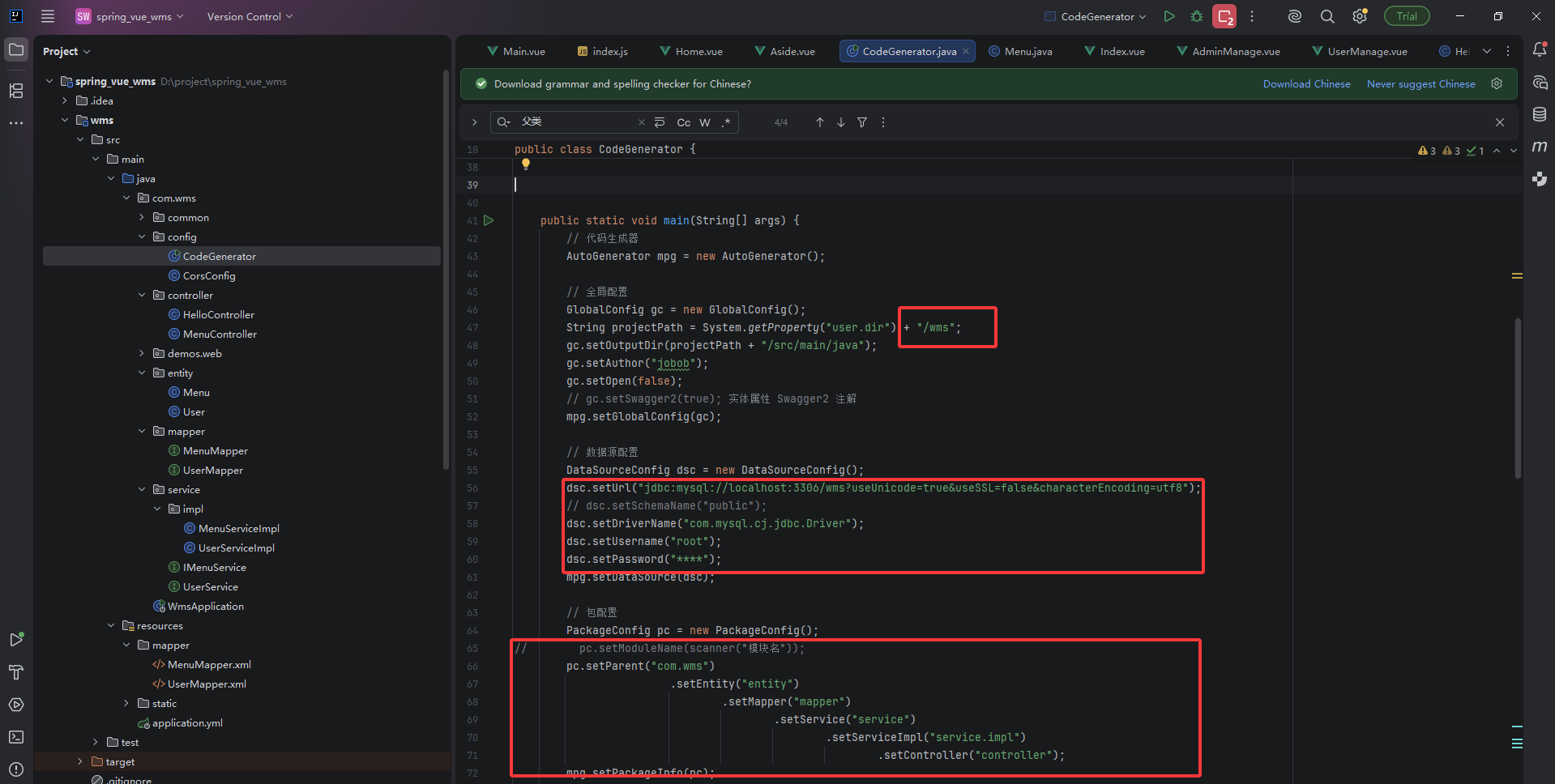
Task: Close the CodeGenerator.java tab
Action: [966, 51]
